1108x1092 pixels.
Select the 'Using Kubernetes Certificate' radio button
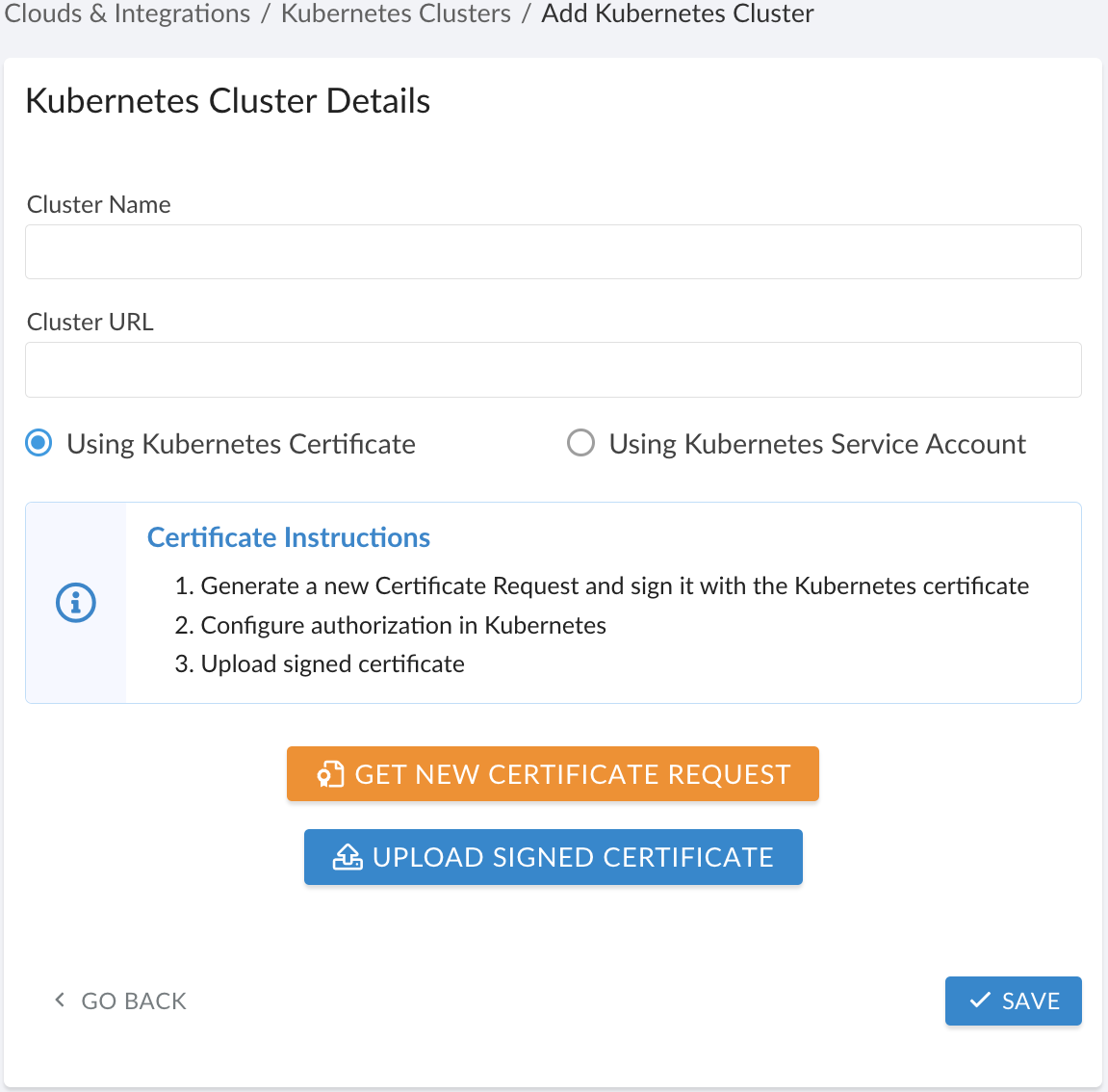[38, 443]
